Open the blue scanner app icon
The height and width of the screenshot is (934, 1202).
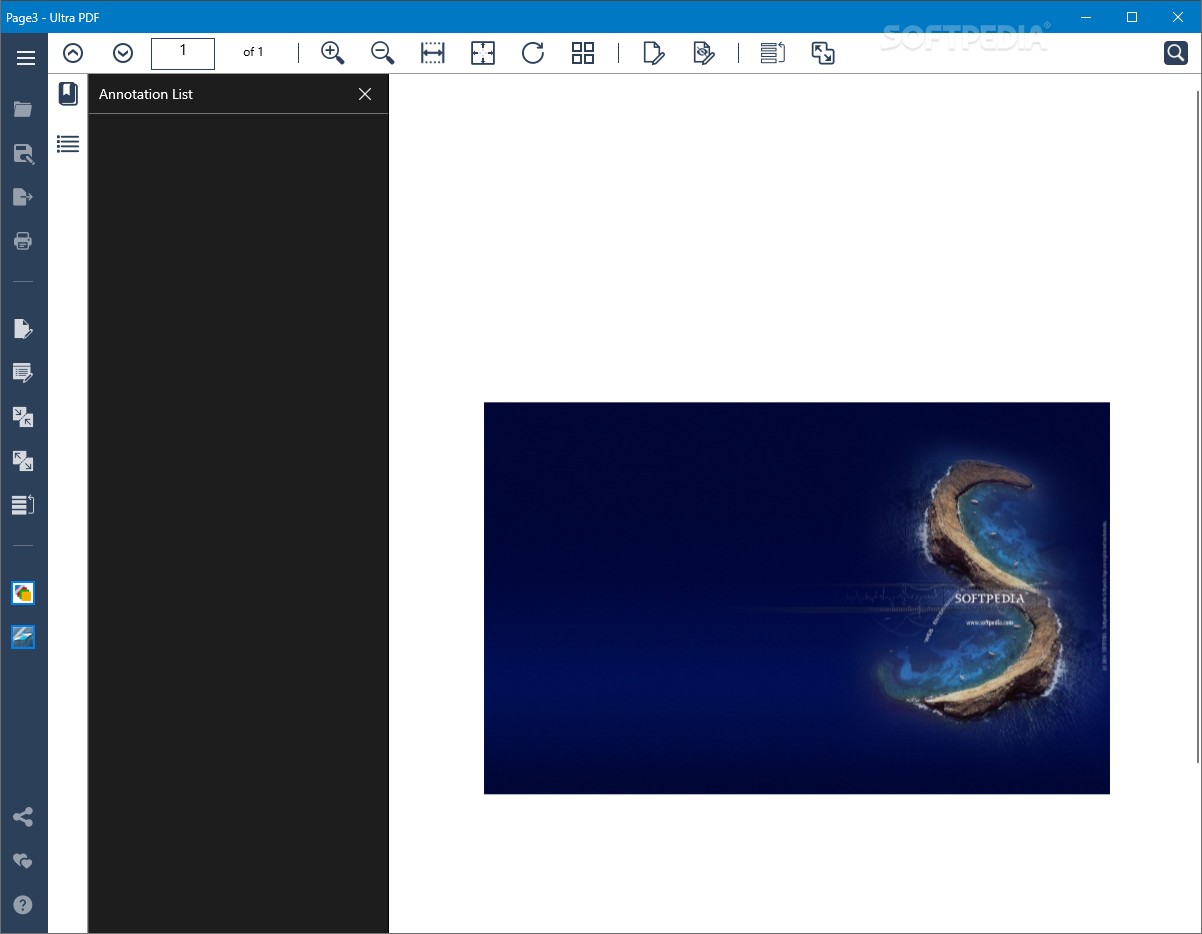pos(23,637)
